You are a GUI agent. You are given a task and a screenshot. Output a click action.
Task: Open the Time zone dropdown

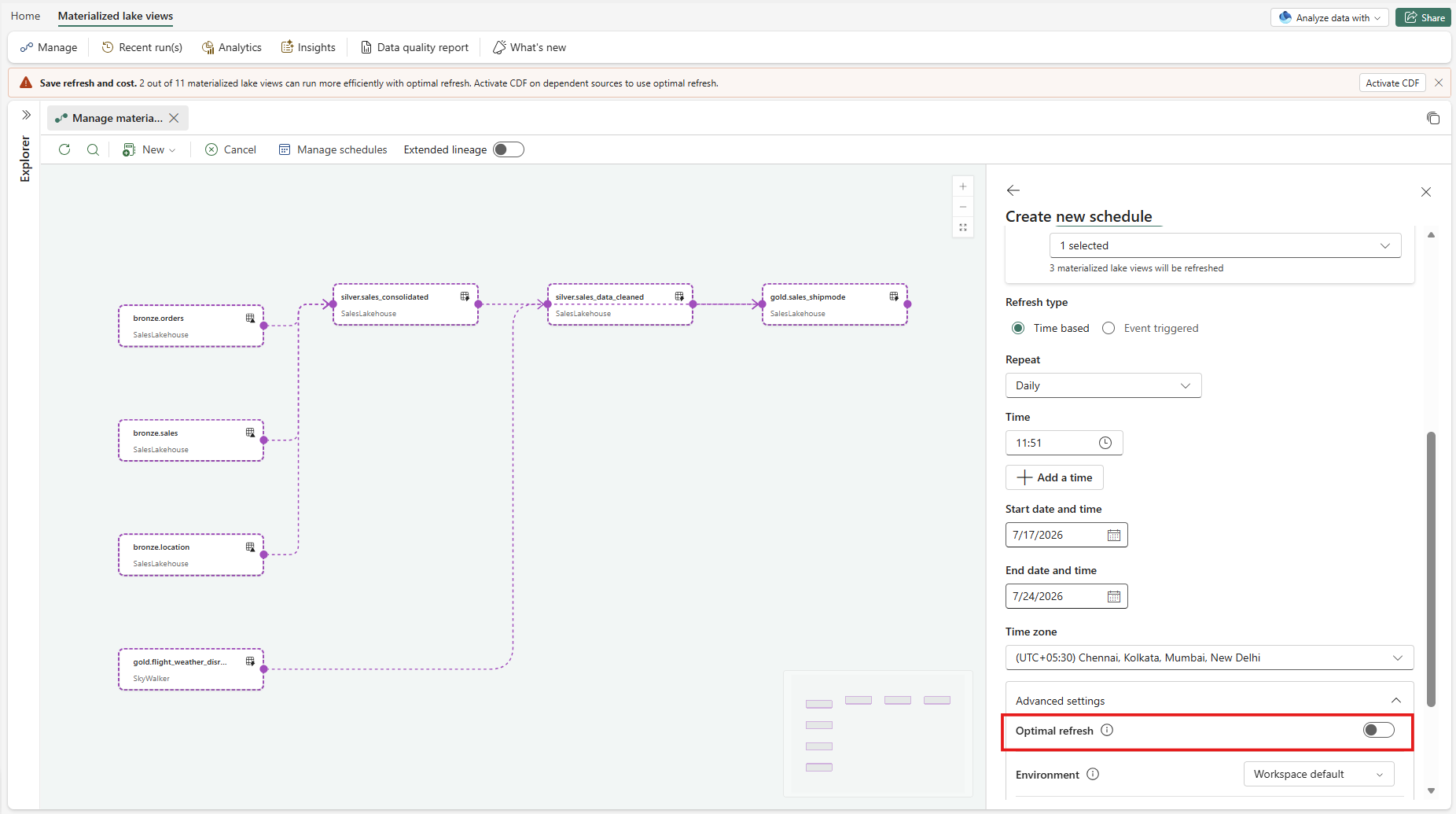pos(1209,657)
